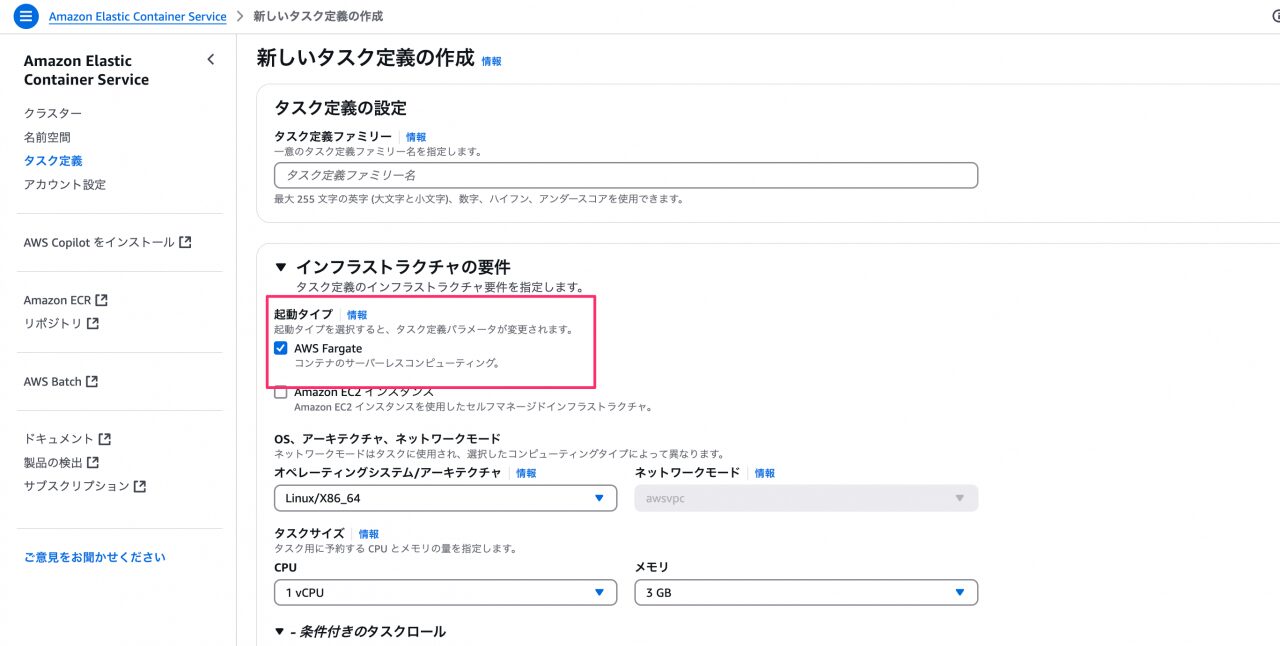Open the 製品の検出 link
The width and height of the screenshot is (1280, 646).
coord(53,463)
